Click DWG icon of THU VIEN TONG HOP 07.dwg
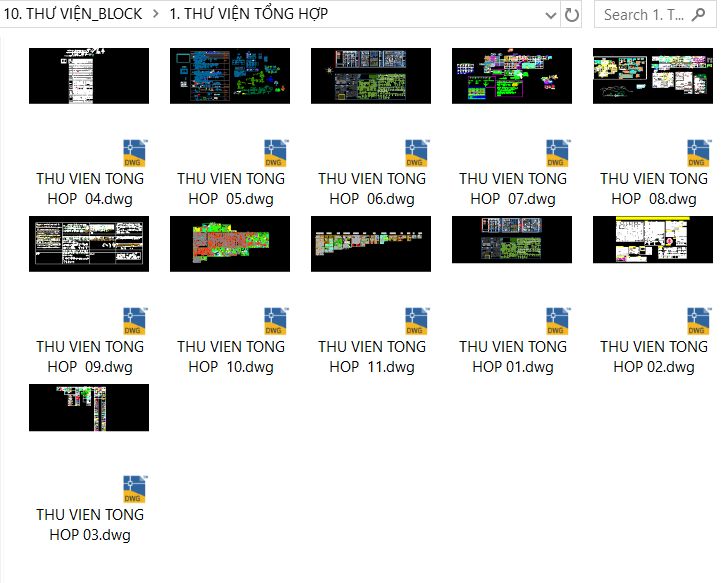721x583 pixels. pos(558,153)
